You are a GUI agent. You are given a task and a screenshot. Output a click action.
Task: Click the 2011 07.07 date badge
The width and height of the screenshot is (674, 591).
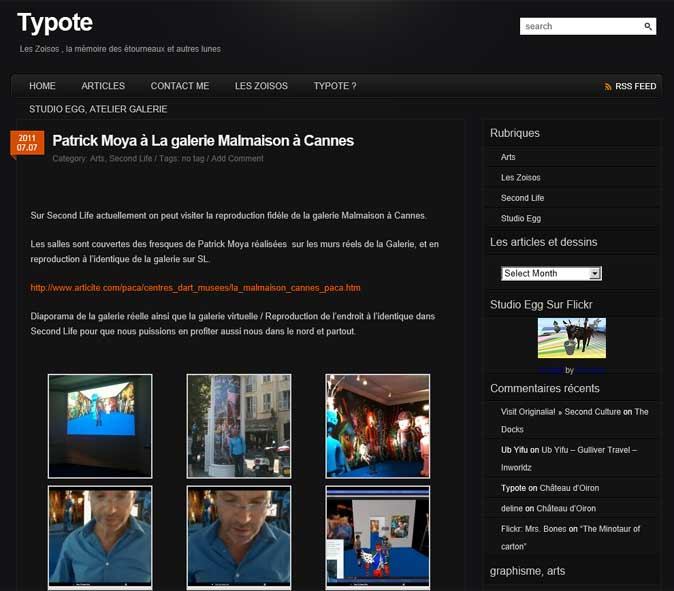(x=27, y=143)
